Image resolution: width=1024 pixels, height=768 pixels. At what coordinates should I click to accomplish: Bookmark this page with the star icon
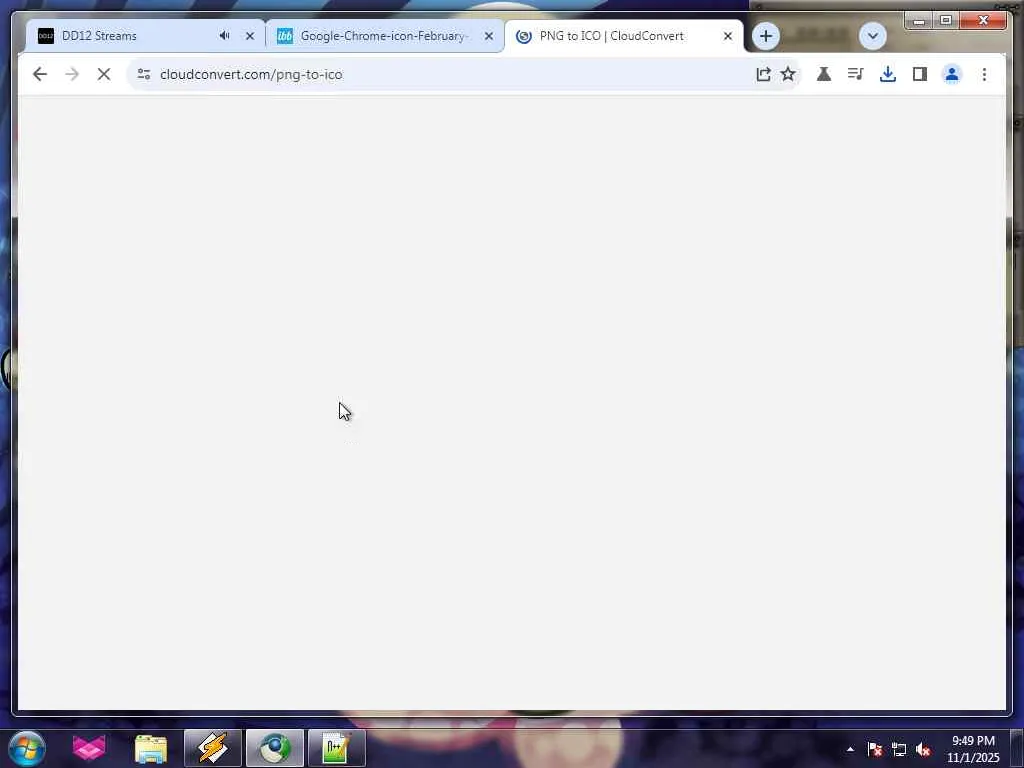pyautogui.click(x=788, y=74)
